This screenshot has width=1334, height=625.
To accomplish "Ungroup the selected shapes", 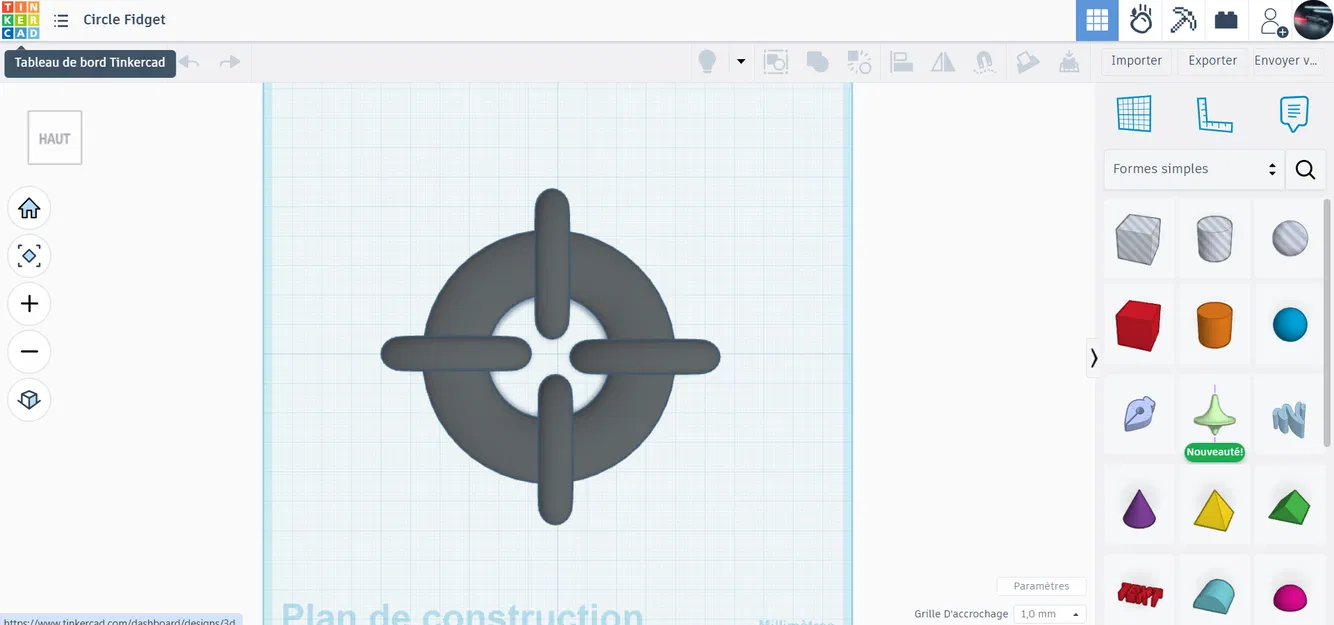I will [817, 62].
